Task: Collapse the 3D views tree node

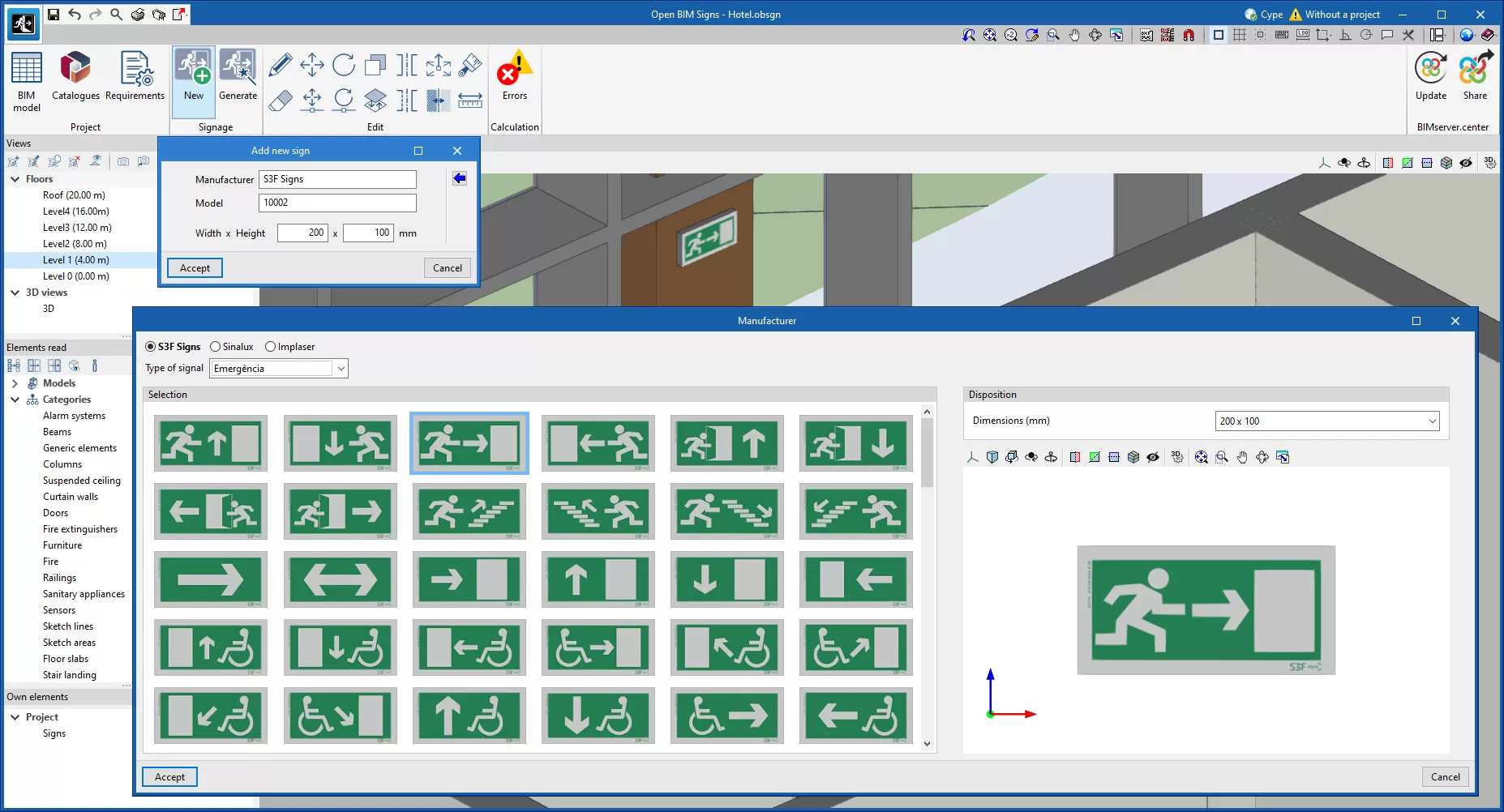Action: (x=15, y=293)
